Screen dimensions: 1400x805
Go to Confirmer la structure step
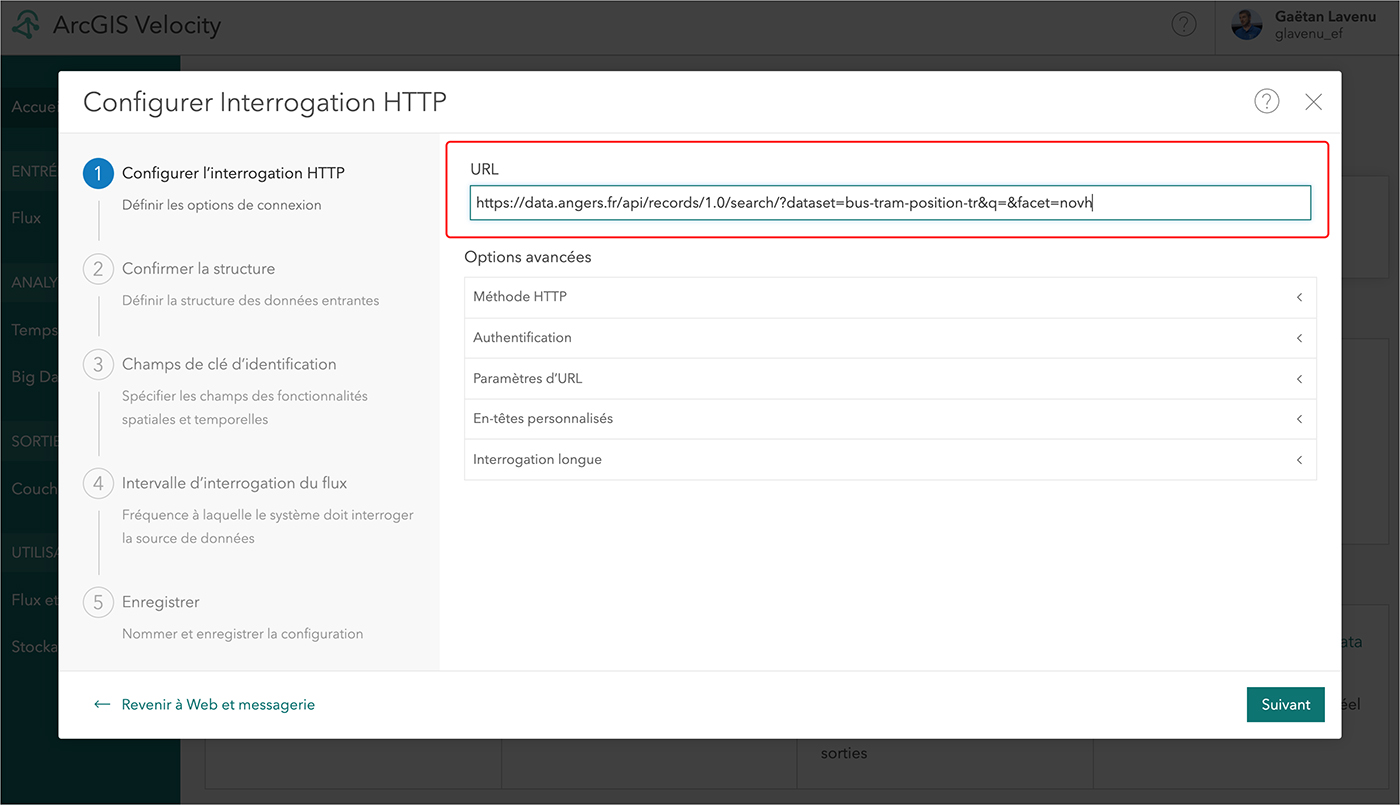[x=198, y=269]
